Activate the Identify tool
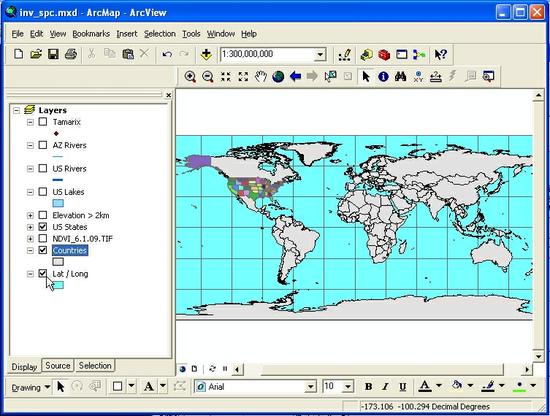 click(x=383, y=76)
